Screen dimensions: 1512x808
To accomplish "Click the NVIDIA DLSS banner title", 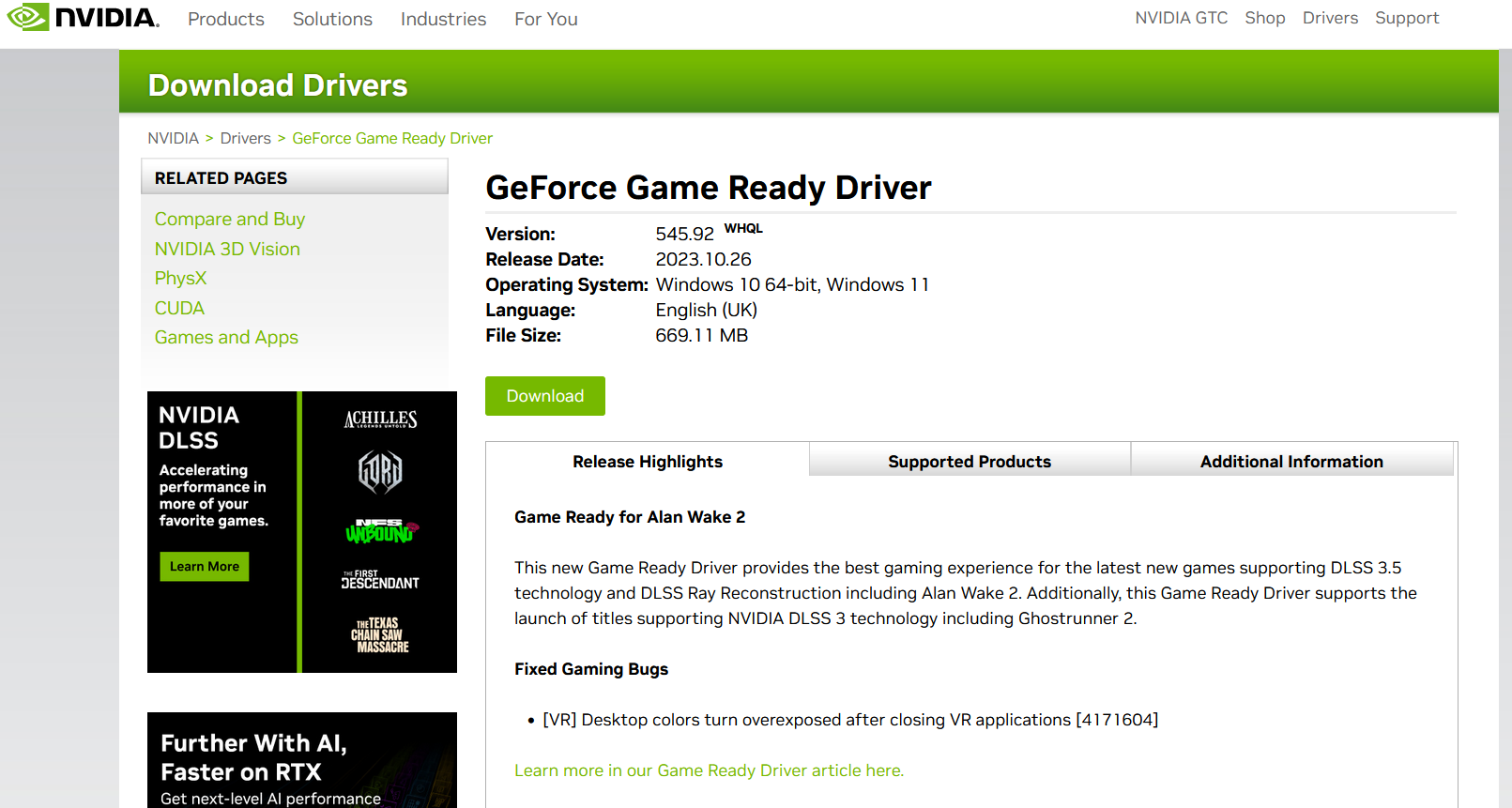I will [199, 428].
